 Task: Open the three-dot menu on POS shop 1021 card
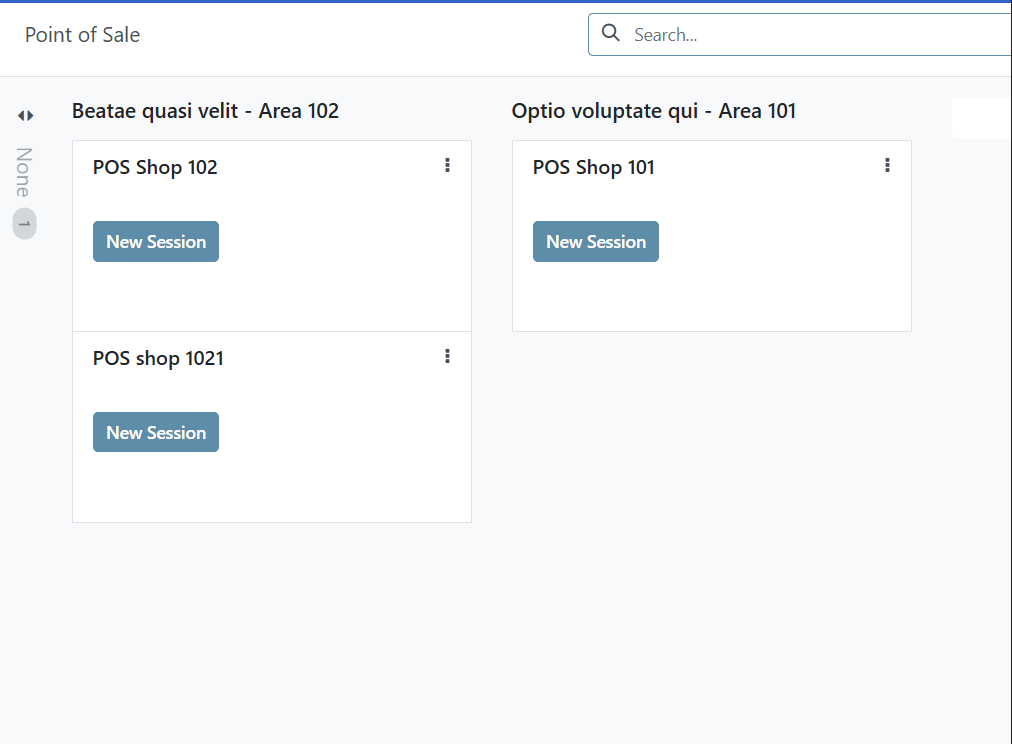pos(447,356)
